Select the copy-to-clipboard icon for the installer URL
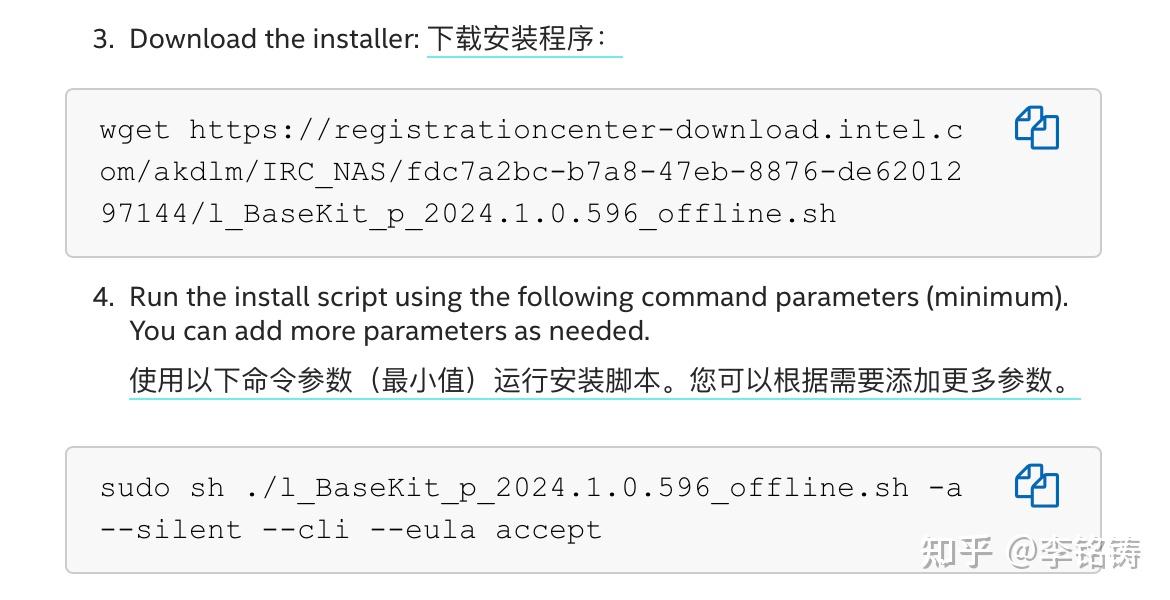This screenshot has height=600, width=1170. coord(1036,129)
